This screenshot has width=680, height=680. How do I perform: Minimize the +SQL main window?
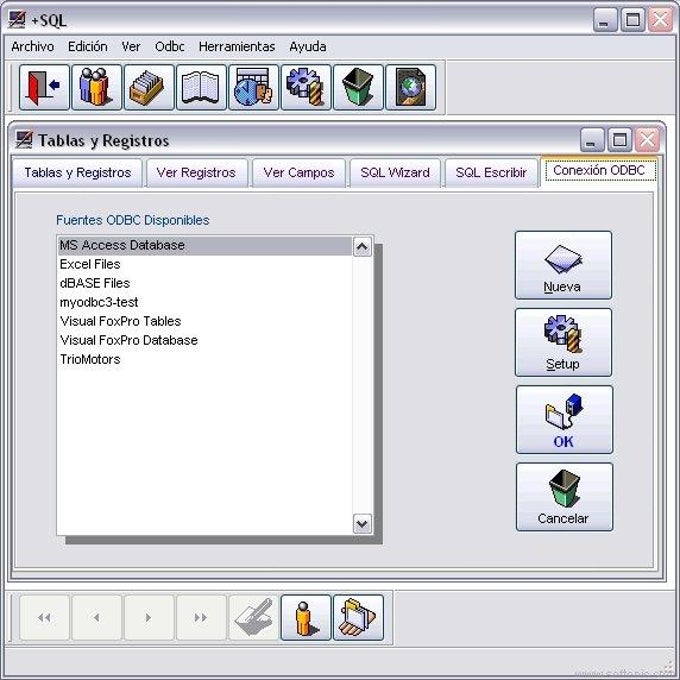(605, 20)
